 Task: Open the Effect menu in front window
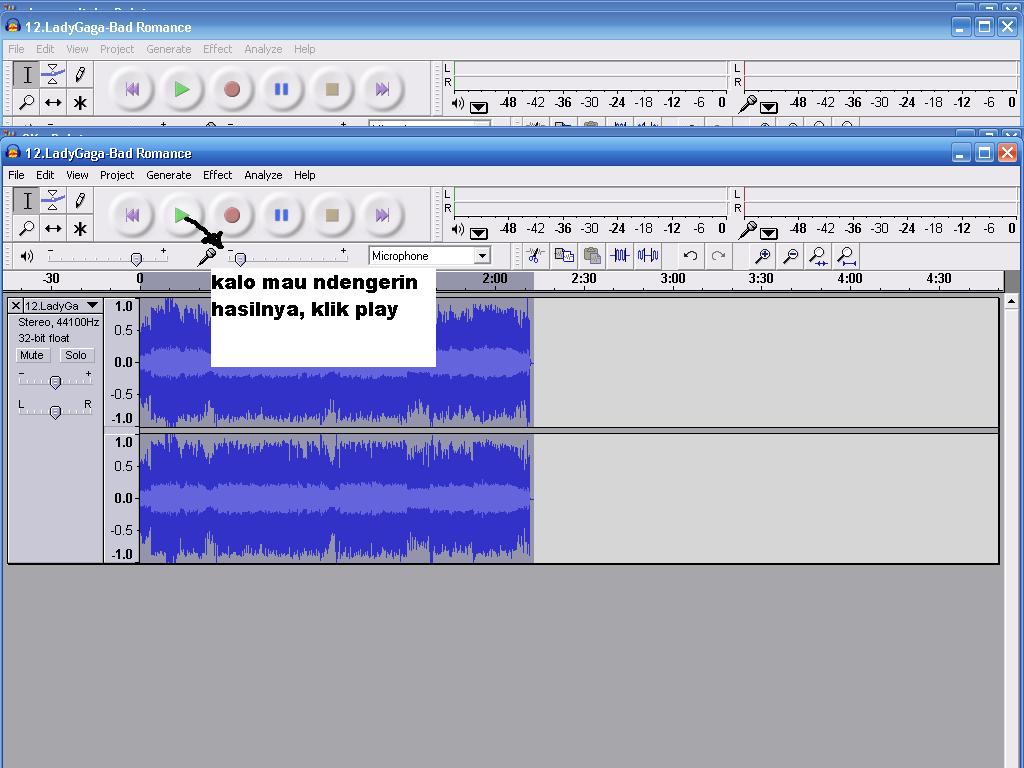[217, 175]
